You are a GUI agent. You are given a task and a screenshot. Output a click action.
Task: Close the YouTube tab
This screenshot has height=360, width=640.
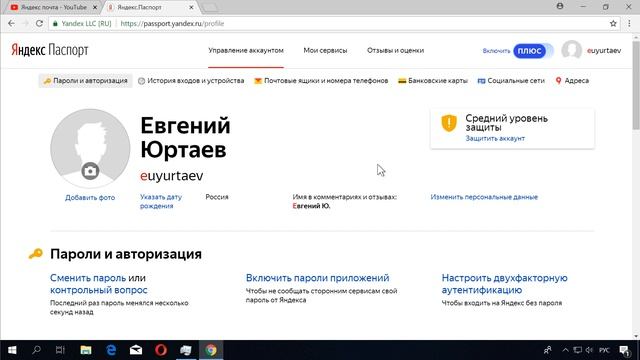(x=95, y=7)
